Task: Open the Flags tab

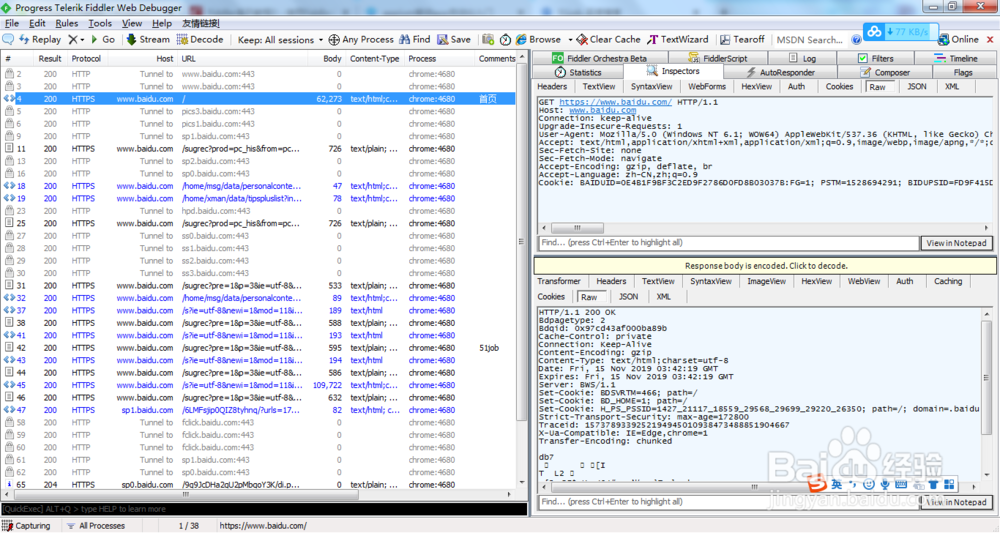Action: [x=963, y=72]
